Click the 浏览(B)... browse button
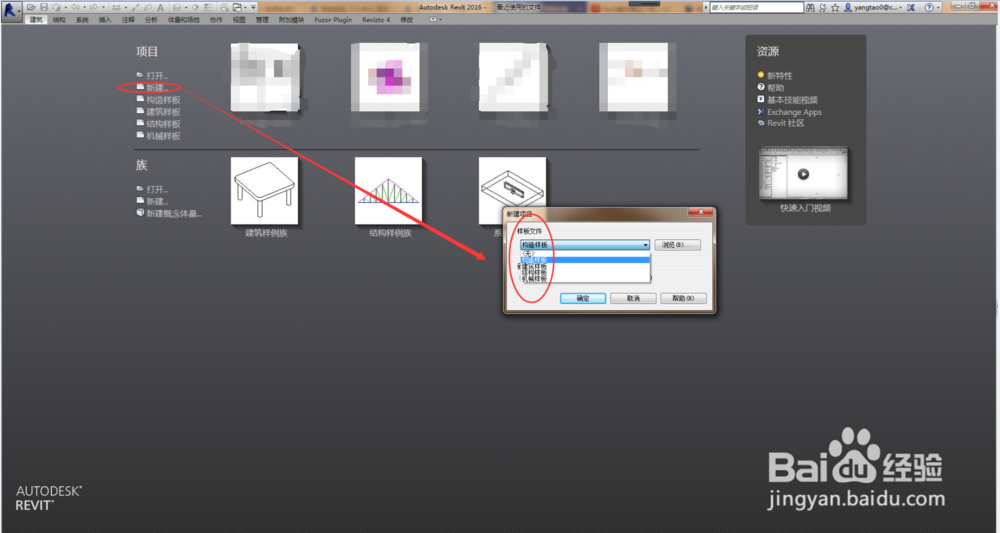The width and height of the screenshot is (1000, 533). point(678,245)
